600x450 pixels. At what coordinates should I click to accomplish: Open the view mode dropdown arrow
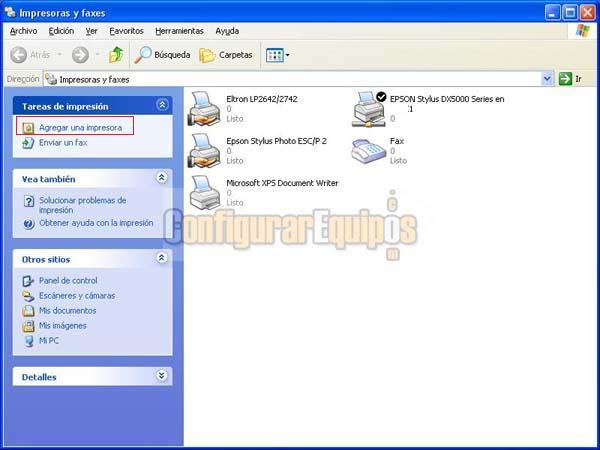[x=287, y=55]
